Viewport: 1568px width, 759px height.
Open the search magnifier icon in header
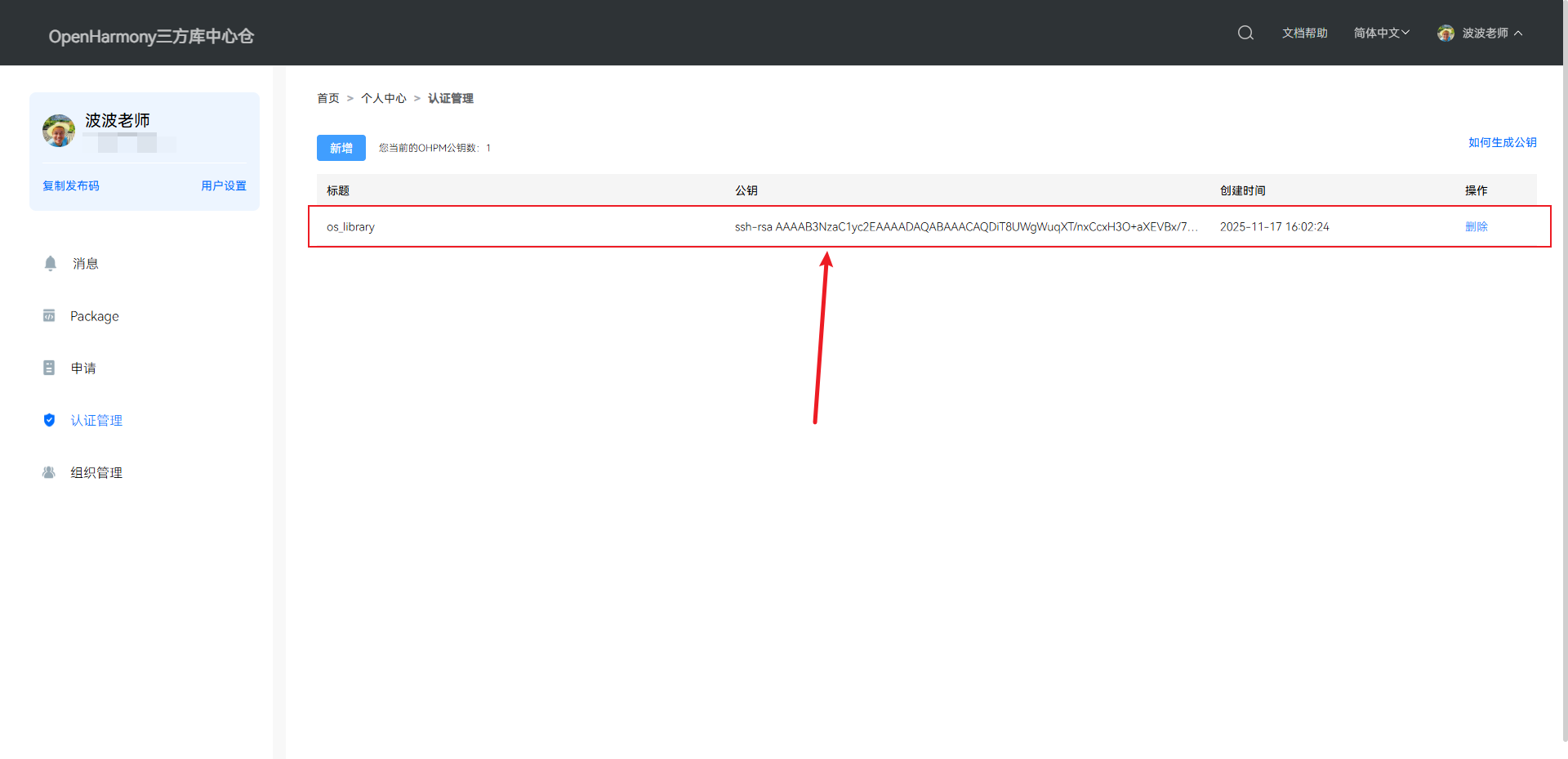pyautogui.click(x=1245, y=33)
